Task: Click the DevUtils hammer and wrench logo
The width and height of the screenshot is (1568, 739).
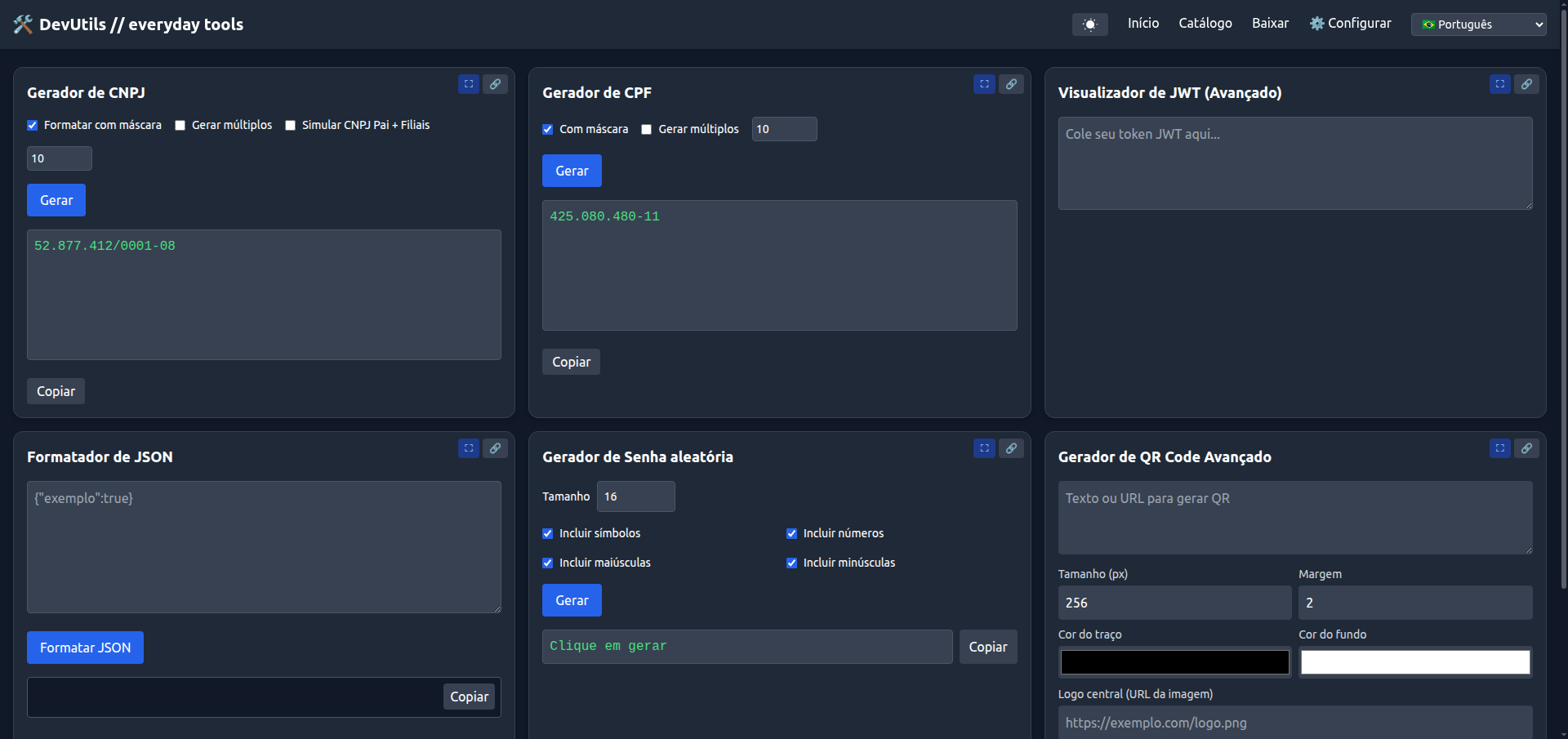Action: 23,24
